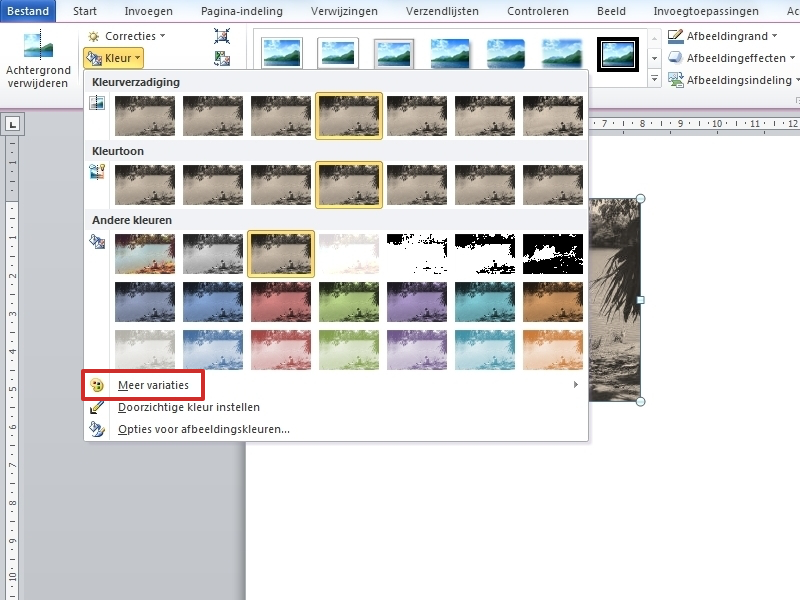
Task: Apply the dark purple recolor thumbnail
Action: [x=417, y=302]
